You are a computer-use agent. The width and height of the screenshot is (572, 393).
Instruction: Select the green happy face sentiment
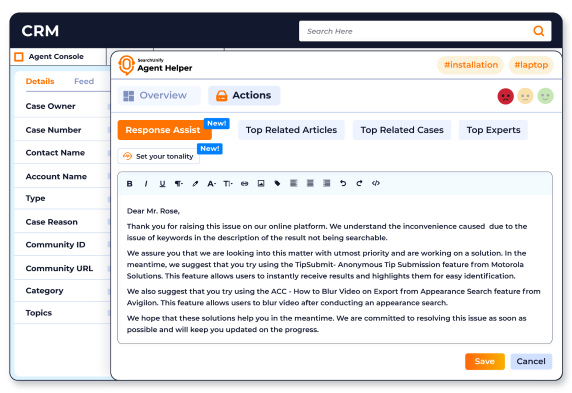(x=545, y=96)
